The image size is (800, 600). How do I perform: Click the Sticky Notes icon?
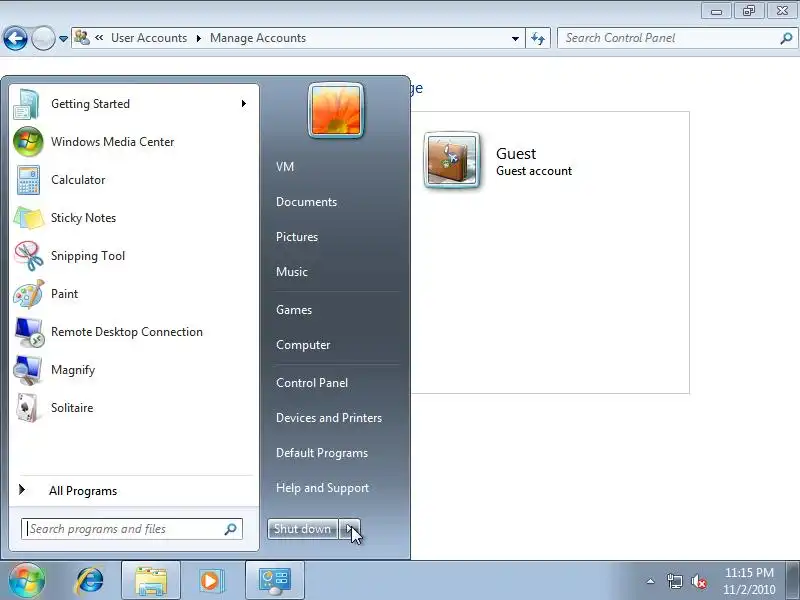pos(28,218)
